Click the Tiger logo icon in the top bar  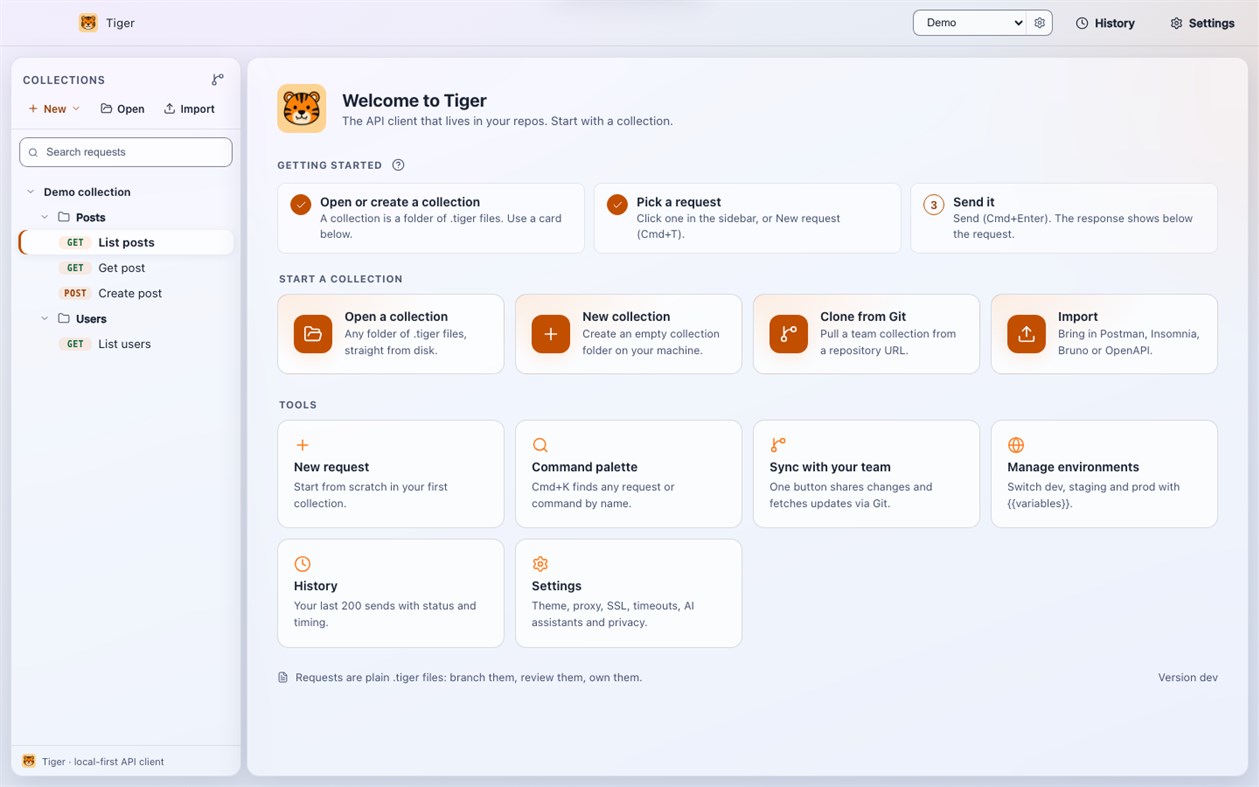tap(88, 23)
